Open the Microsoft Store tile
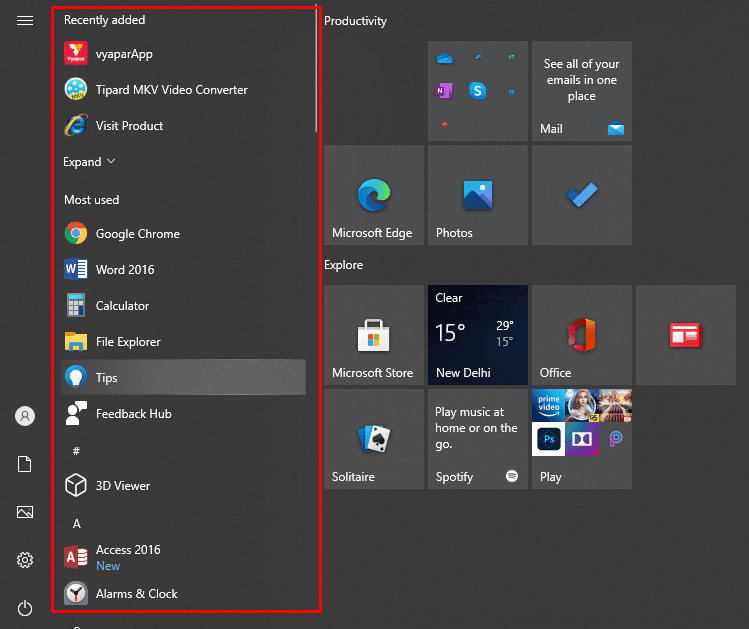The image size is (749, 629). tap(374, 335)
